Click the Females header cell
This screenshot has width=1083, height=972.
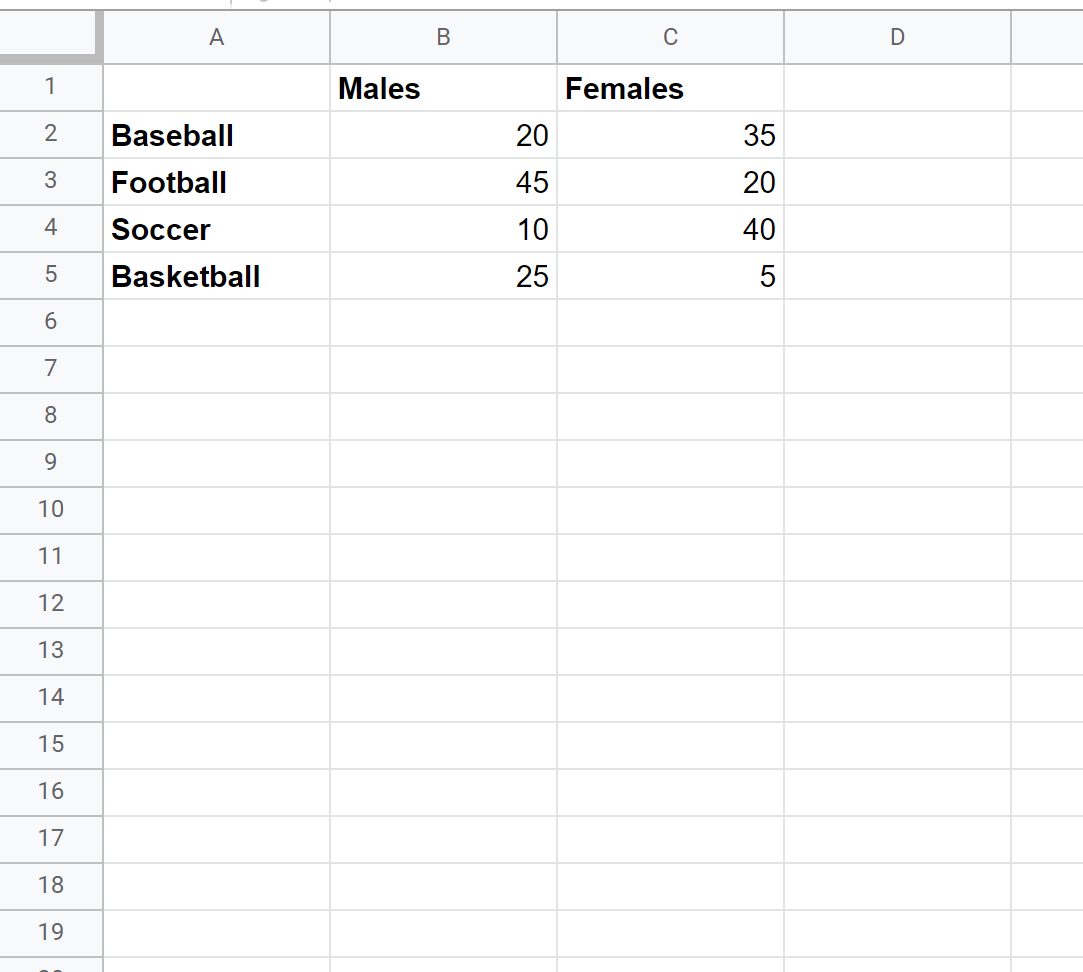pyautogui.click(x=670, y=88)
